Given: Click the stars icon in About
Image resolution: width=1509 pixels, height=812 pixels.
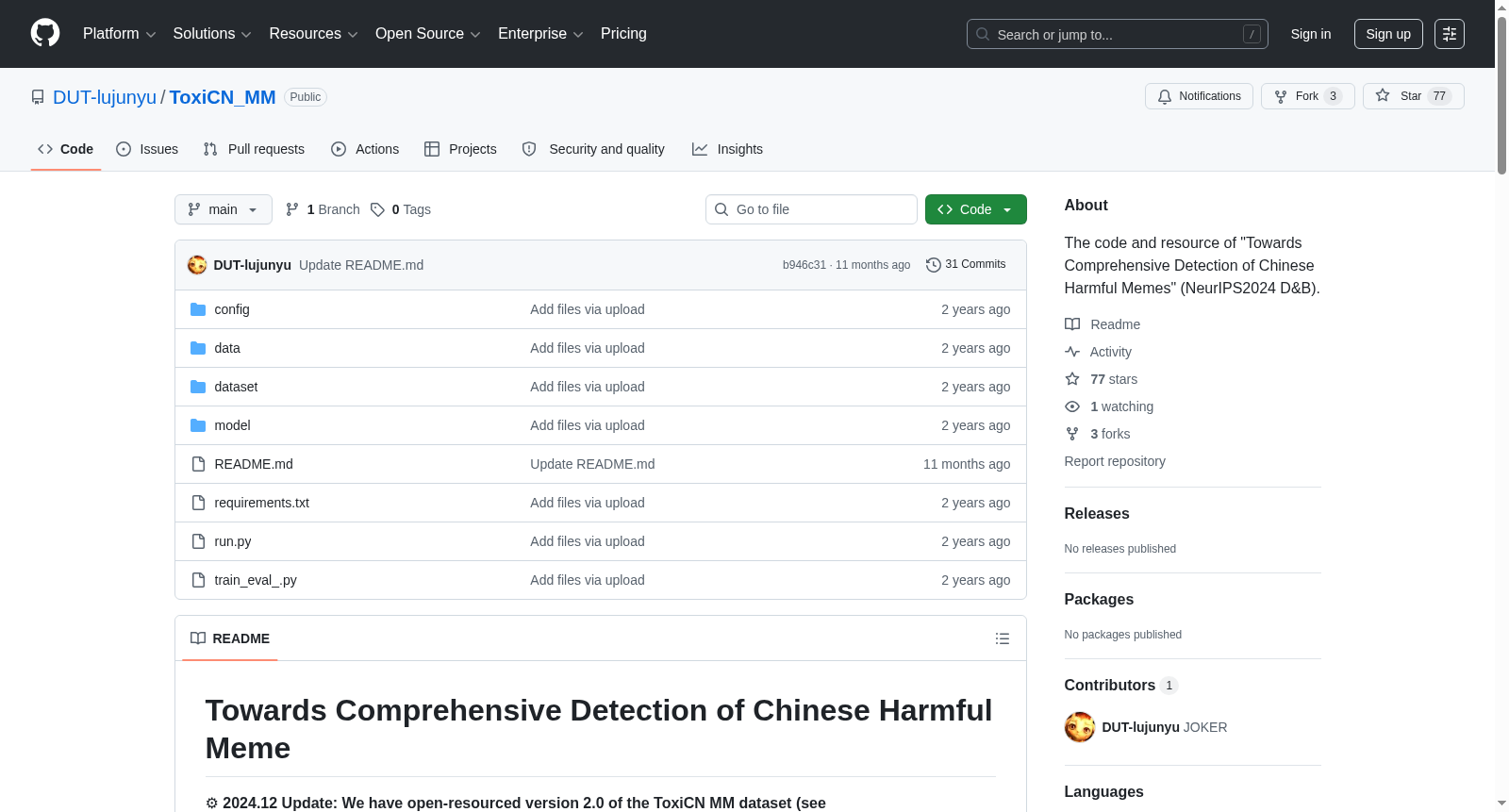Looking at the screenshot, I should [1072, 379].
